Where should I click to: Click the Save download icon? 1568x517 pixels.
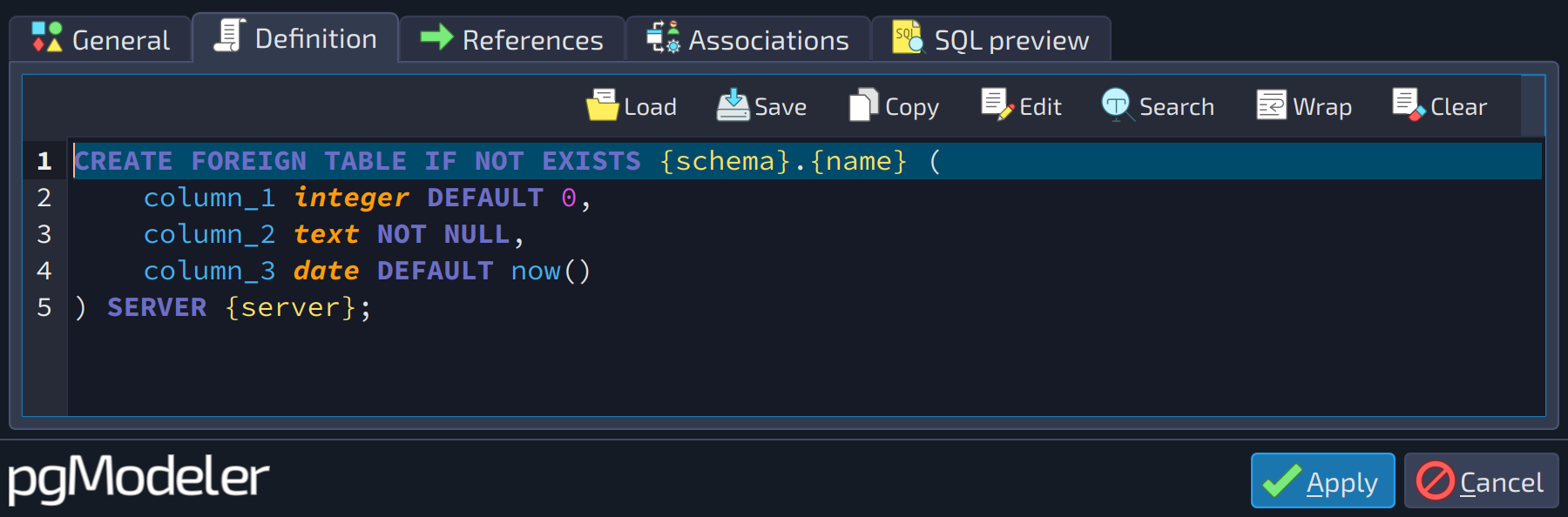733,105
